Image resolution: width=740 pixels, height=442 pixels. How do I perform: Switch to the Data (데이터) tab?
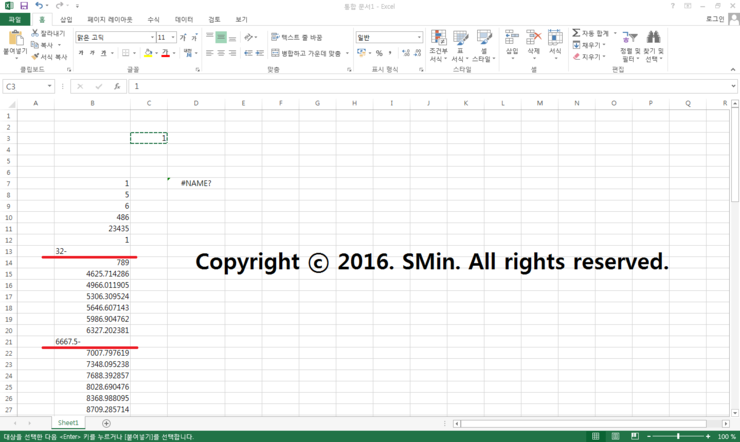coord(184,19)
